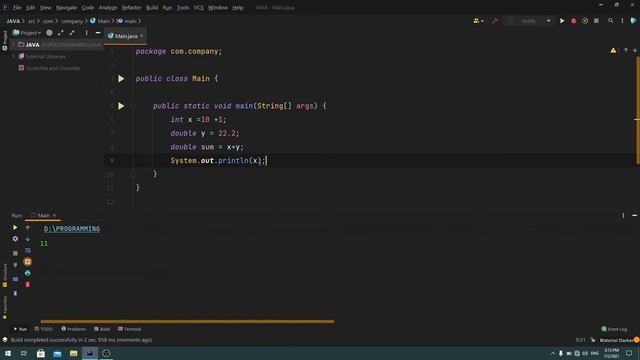Open Microsoft Store from the taskbar

pyautogui.click(x=40, y=353)
